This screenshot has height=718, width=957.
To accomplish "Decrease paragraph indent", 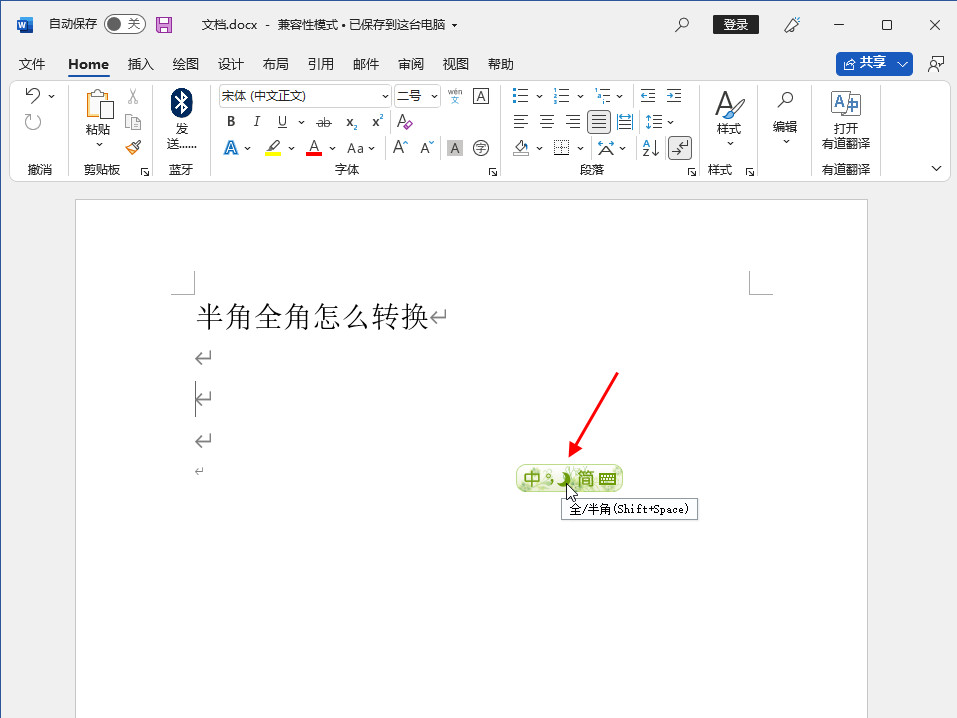I will click(648, 96).
